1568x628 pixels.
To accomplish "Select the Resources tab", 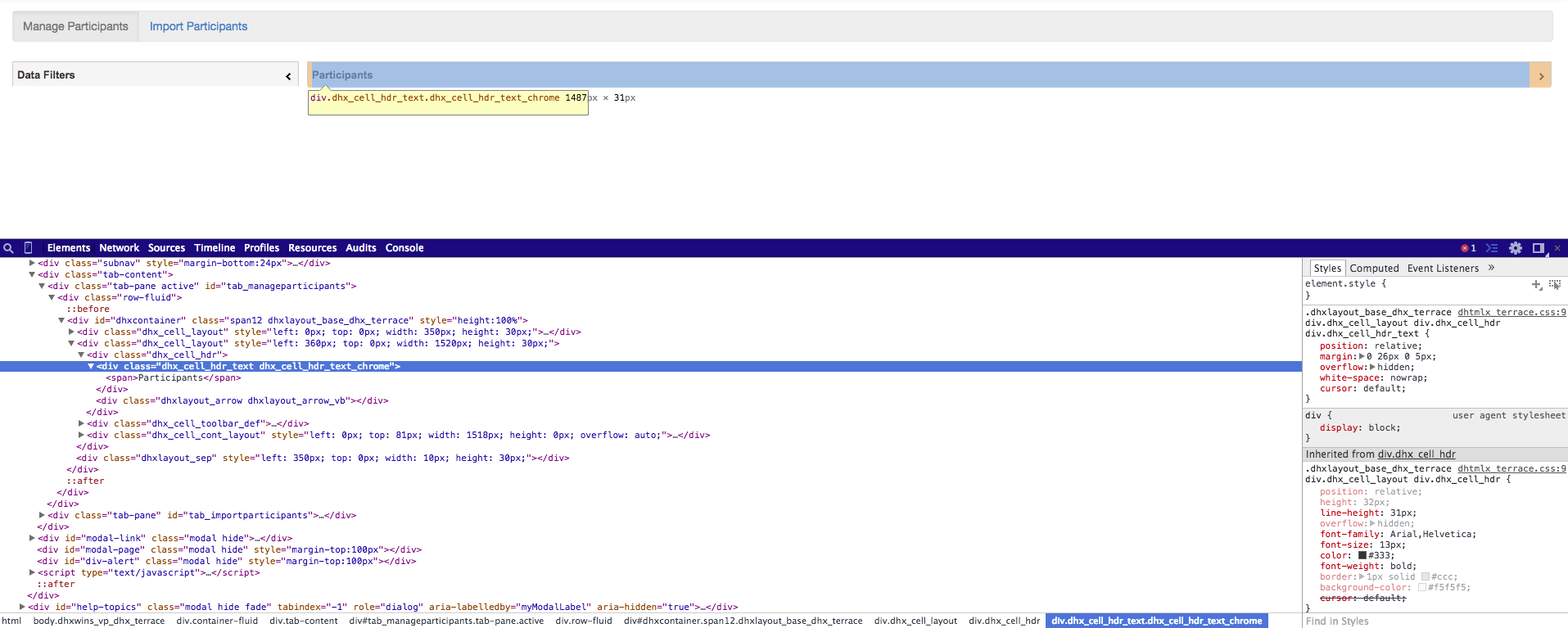I will click(313, 248).
